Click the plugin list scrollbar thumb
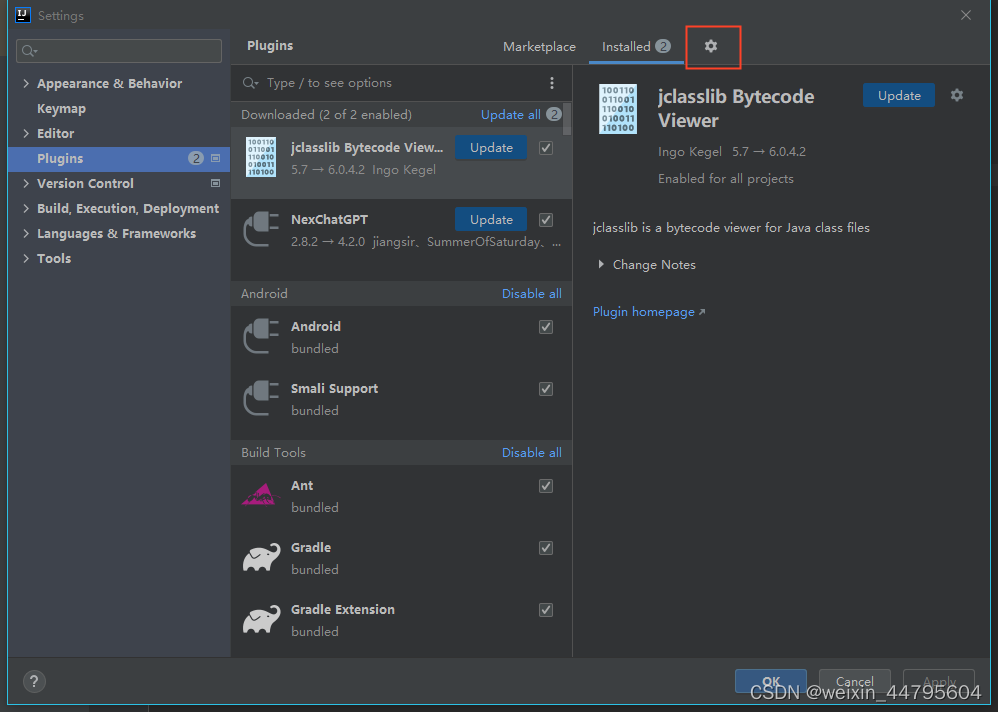This screenshot has height=712, width=998. (566, 118)
